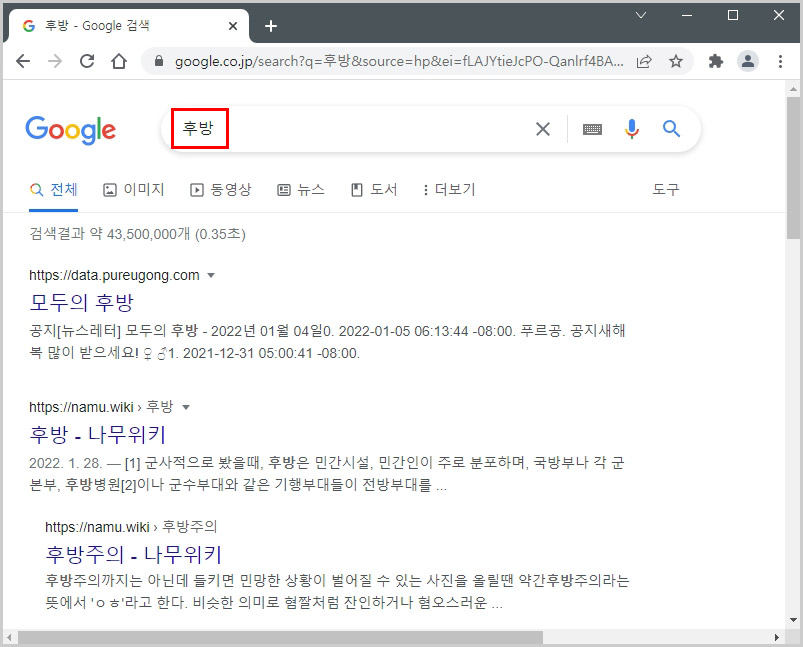Open the 후방 - 나무위키 result
The height and width of the screenshot is (647, 803).
click(x=97, y=434)
